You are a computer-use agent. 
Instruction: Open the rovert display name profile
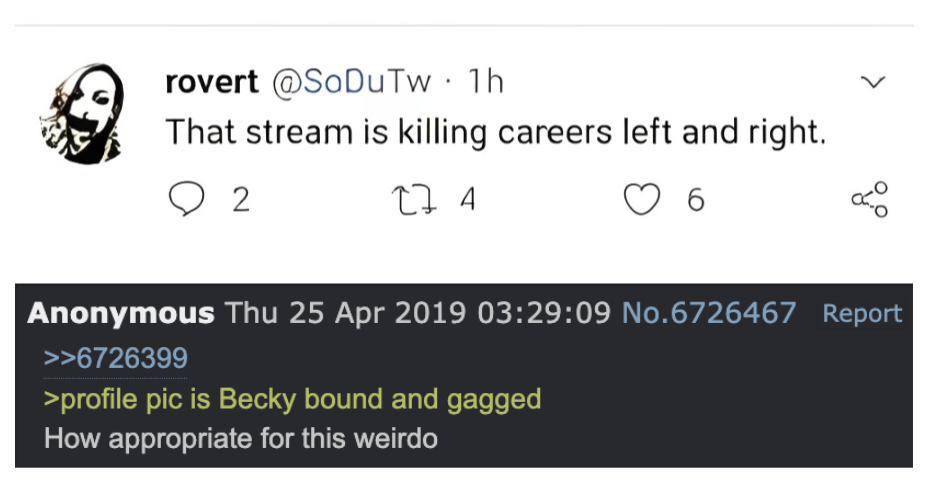click(211, 81)
